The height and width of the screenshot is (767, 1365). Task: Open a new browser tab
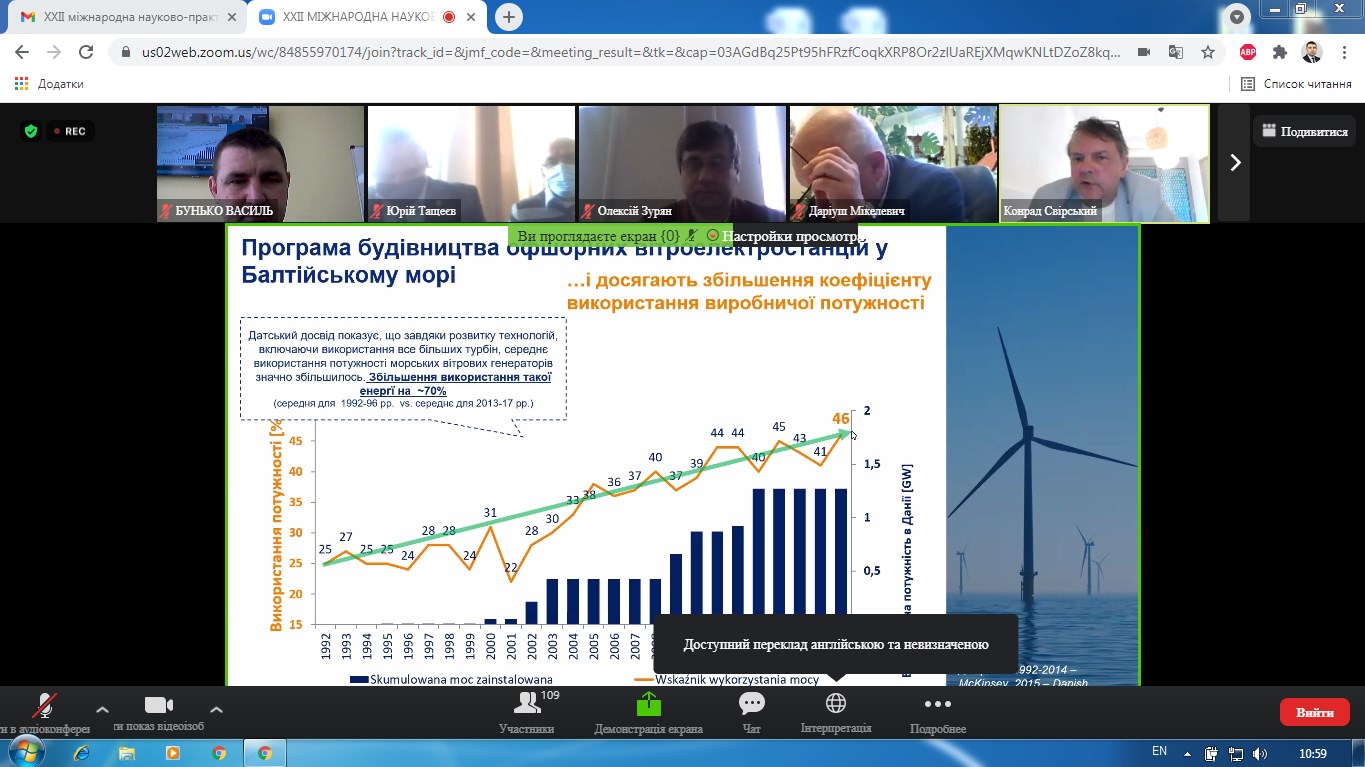(x=509, y=17)
